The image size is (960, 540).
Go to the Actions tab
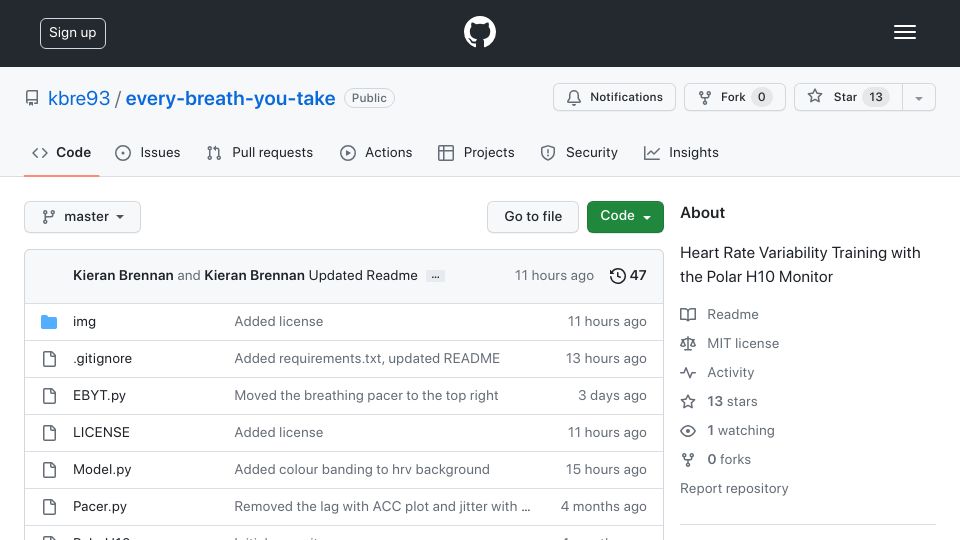376,152
